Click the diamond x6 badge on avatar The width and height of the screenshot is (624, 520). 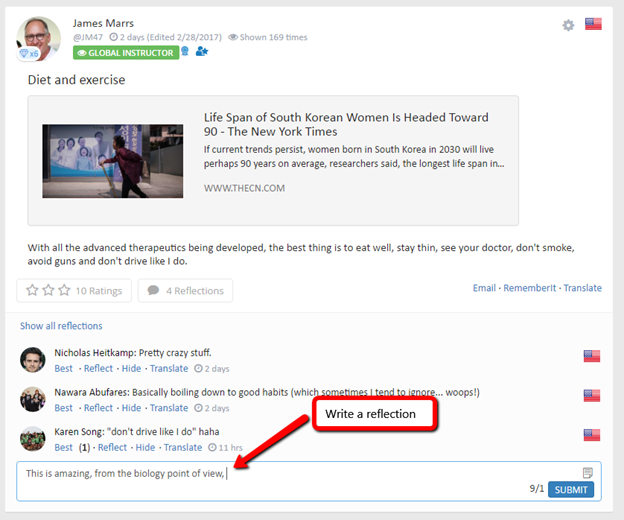tap(29, 53)
